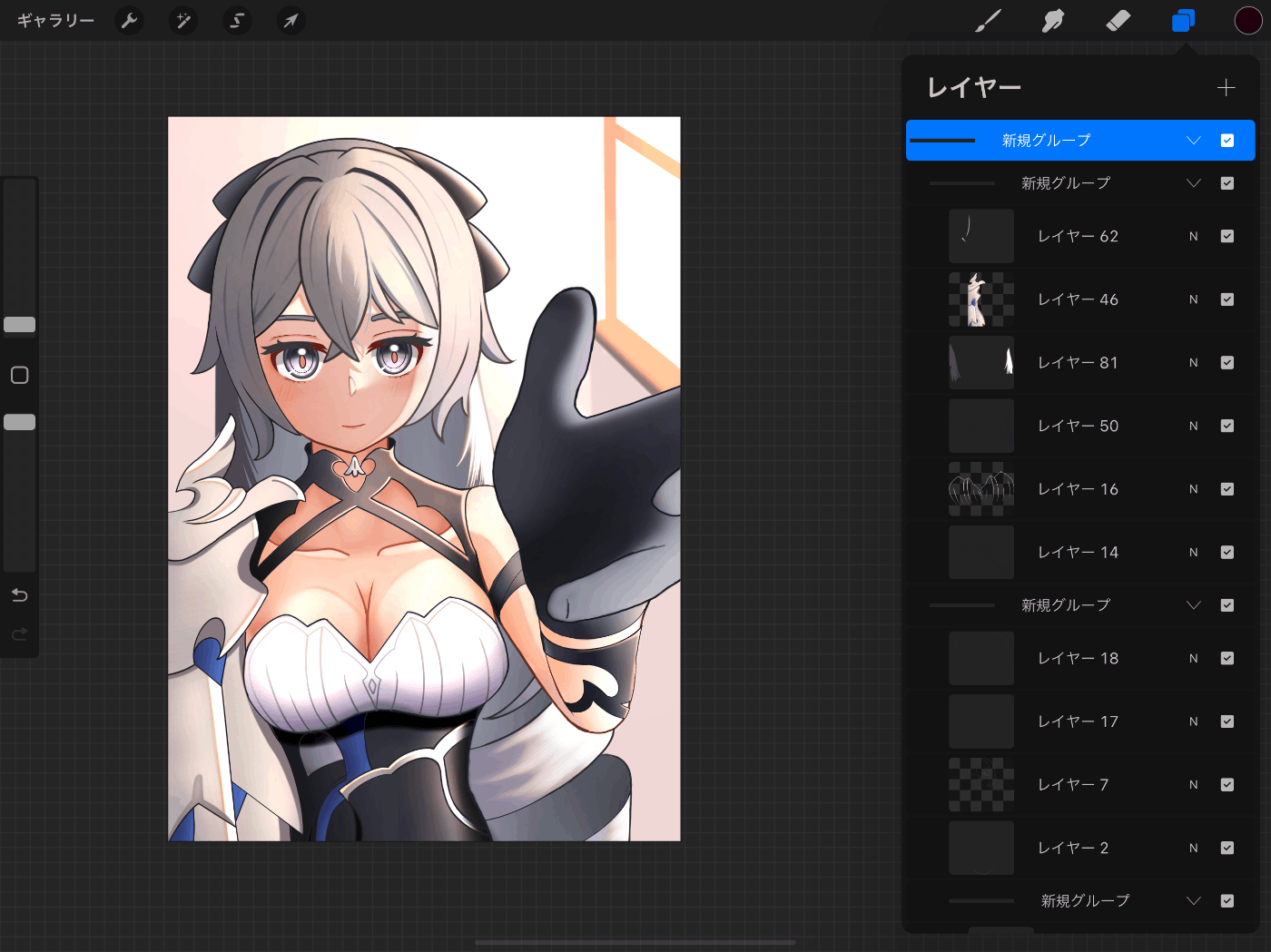Toggle visibility of レイヤー 14
The width and height of the screenshot is (1271, 952).
1227,553
